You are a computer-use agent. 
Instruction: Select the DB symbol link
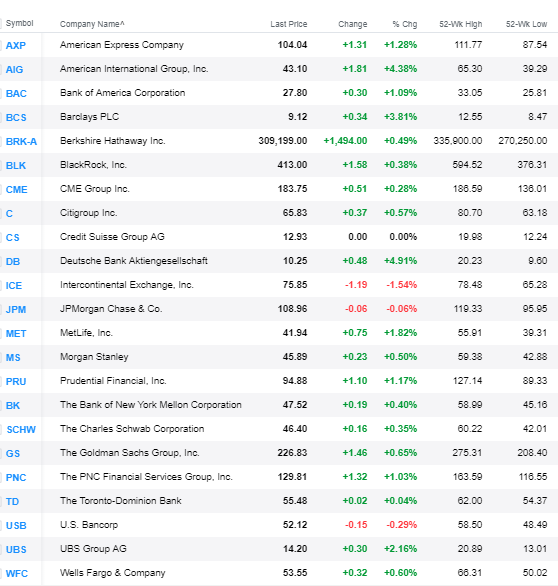(13, 262)
